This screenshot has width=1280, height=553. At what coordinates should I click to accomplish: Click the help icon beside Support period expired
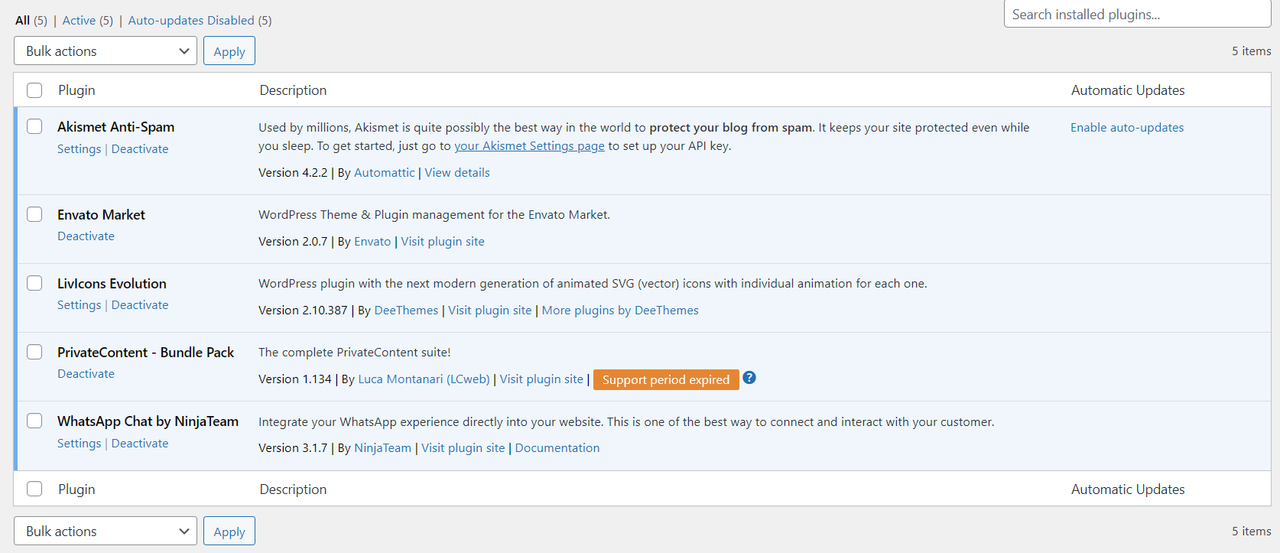[749, 378]
